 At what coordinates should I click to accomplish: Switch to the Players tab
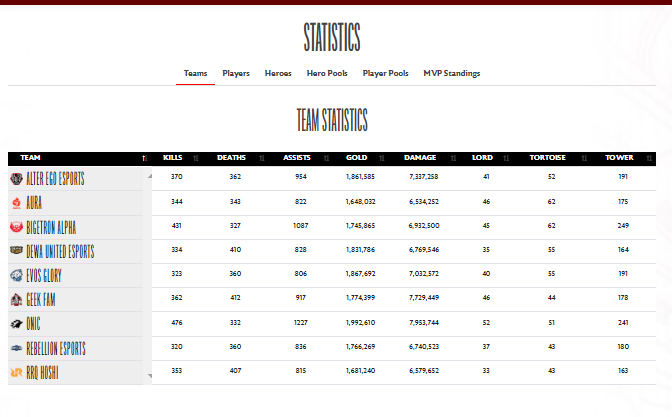[x=236, y=73]
